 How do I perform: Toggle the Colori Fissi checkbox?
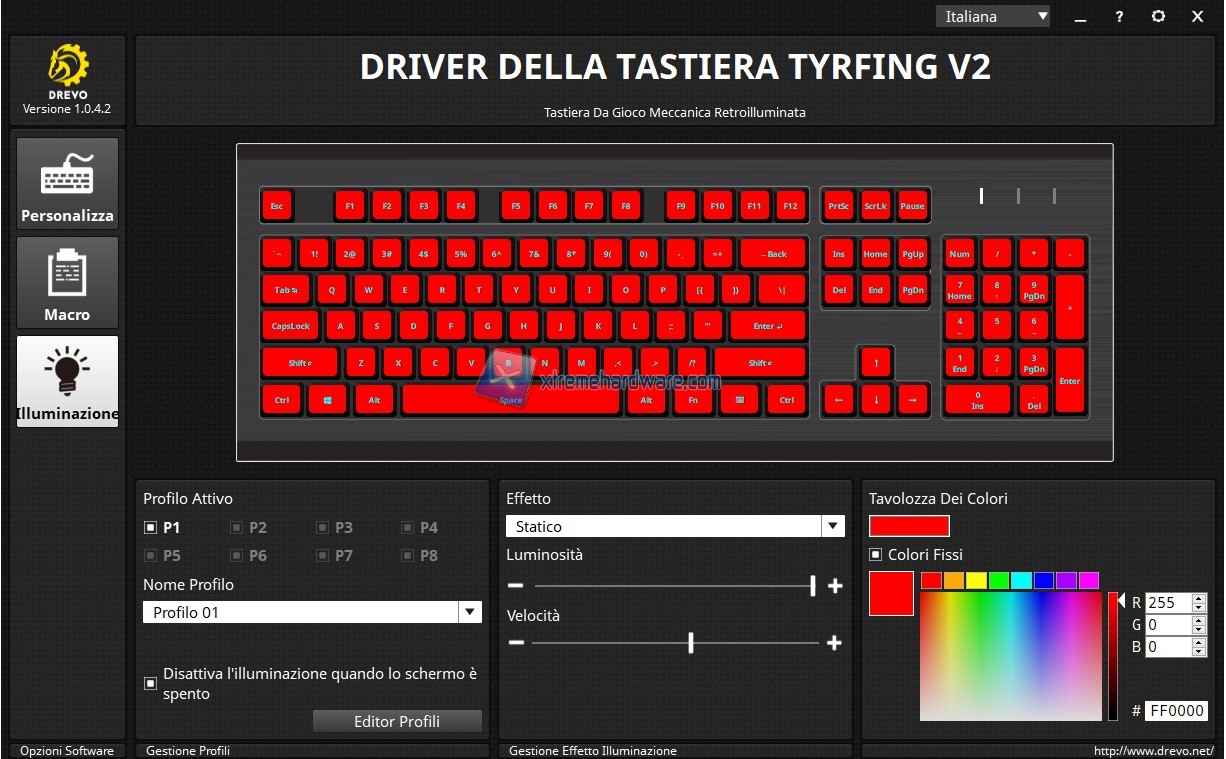[876, 555]
